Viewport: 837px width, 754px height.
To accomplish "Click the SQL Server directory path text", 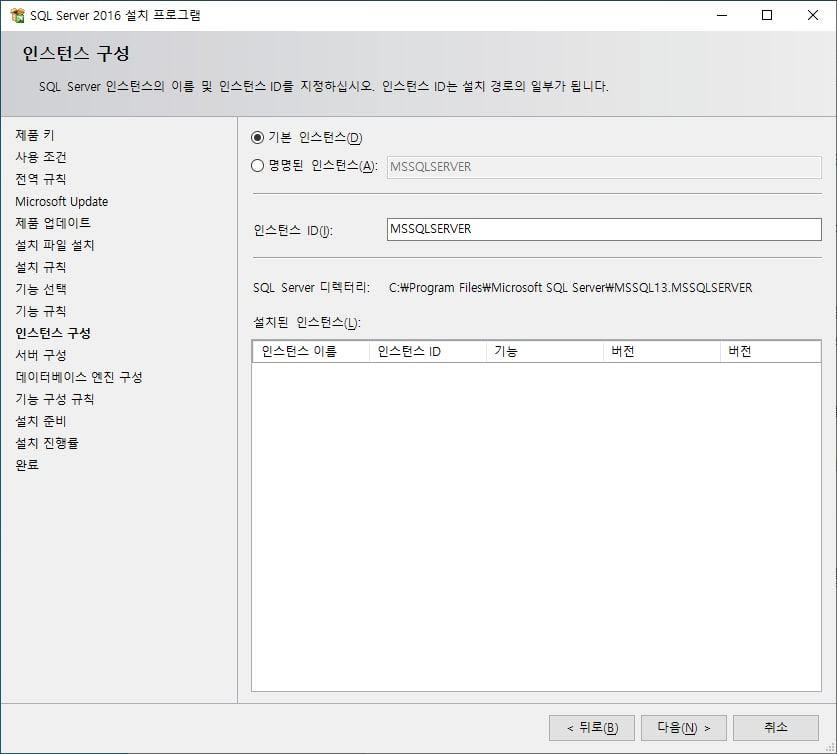I will pos(570,288).
